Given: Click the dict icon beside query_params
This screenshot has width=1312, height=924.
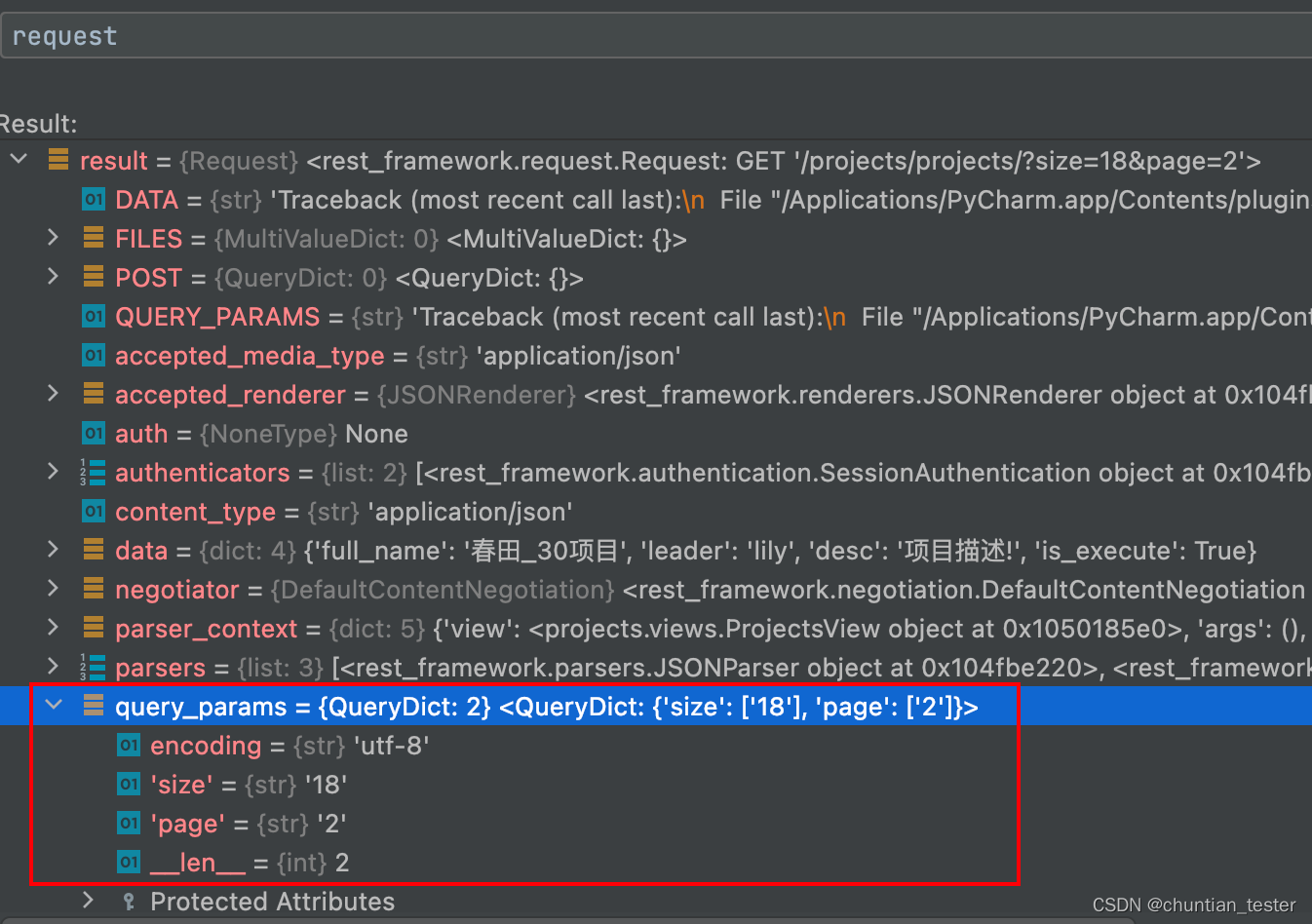Looking at the screenshot, I should [x=93, y=706].
